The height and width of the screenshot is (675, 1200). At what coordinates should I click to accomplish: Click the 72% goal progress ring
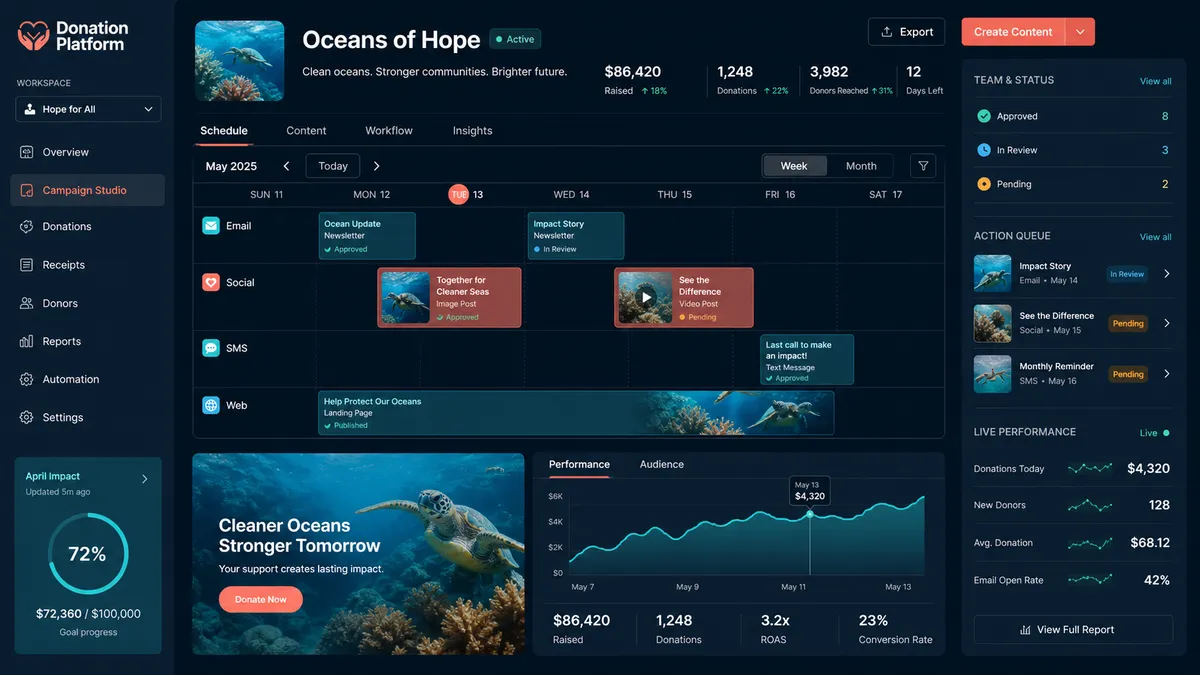point(87,553)
